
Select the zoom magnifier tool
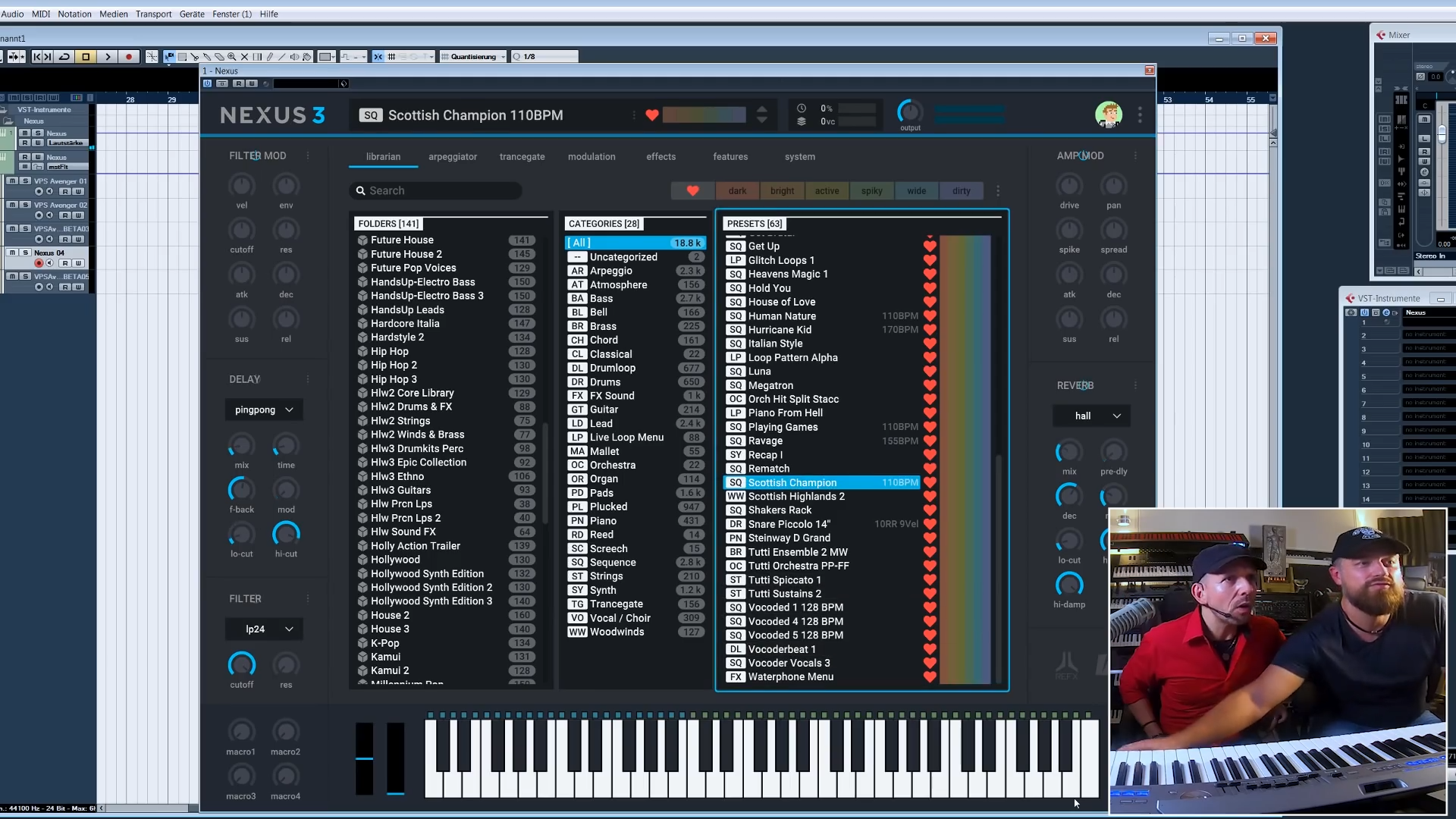pyautogui.click(x=231, y=57)
